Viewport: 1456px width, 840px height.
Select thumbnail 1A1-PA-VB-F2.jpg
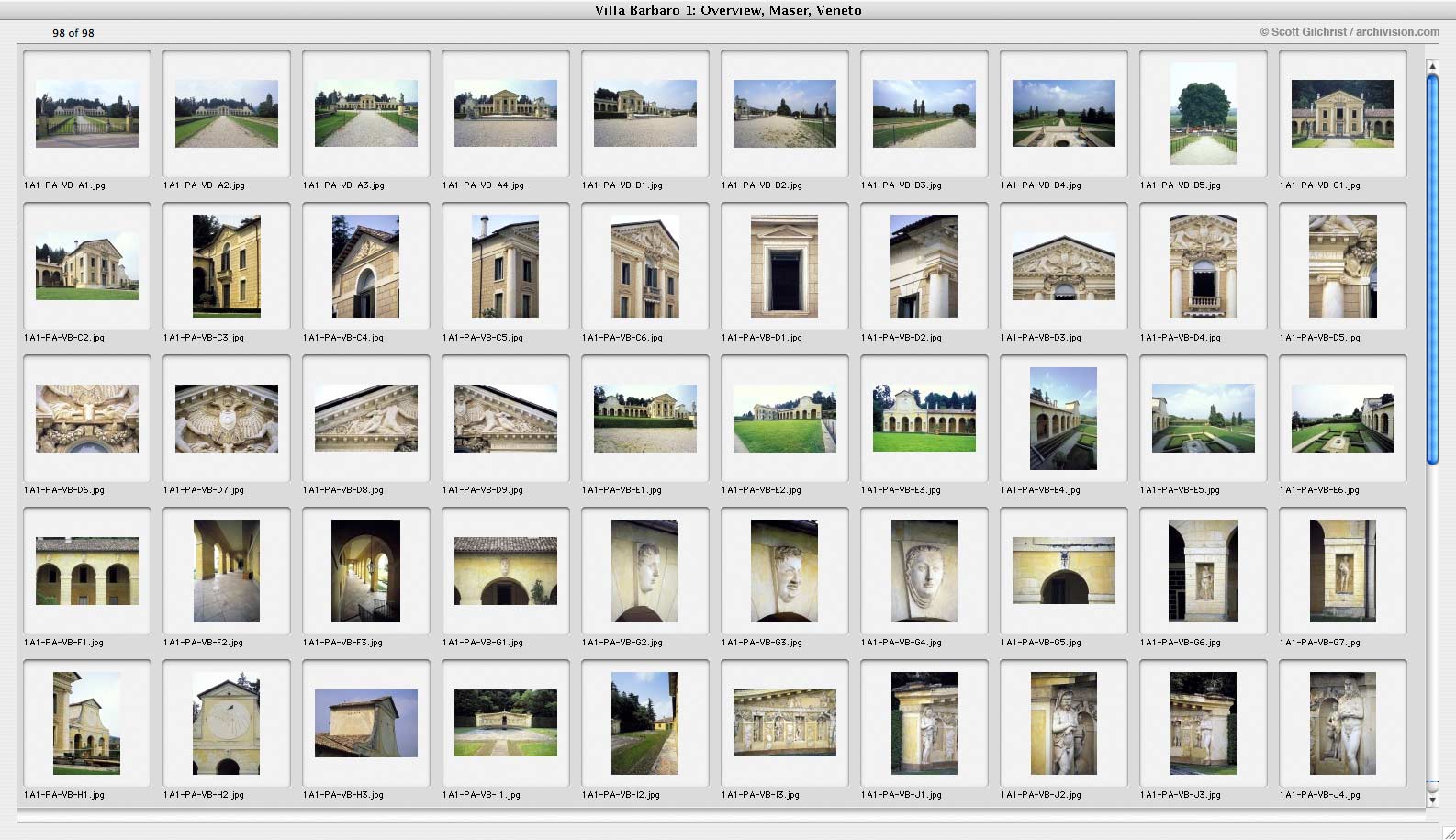(227, 571)
